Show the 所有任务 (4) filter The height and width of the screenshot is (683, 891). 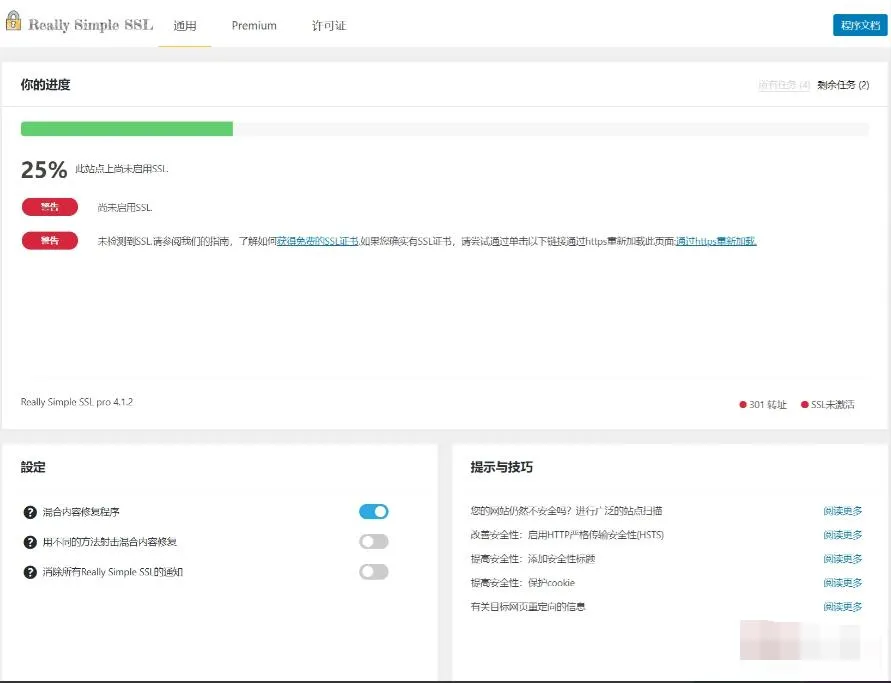pos(784,85)
